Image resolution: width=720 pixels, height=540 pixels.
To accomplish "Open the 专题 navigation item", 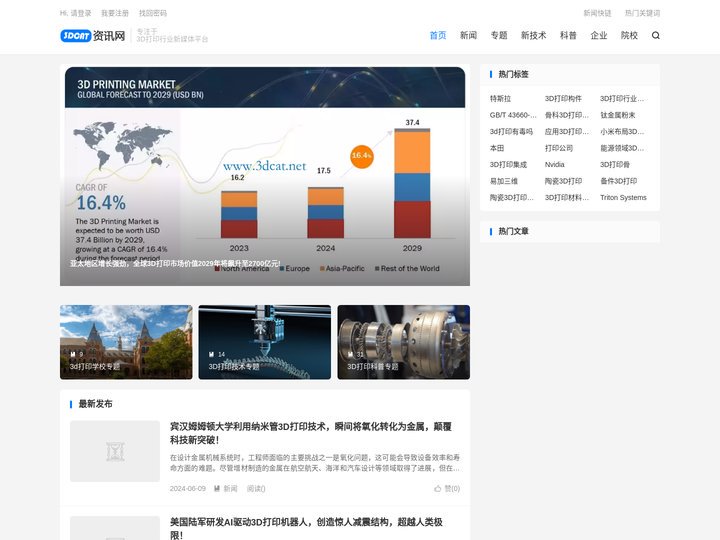I will [x=499, y=35].
